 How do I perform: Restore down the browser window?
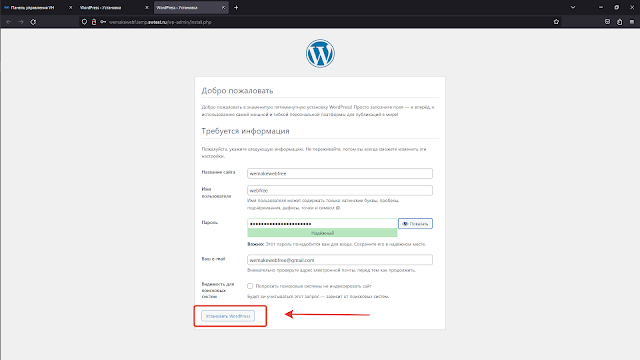coord(616,7)
